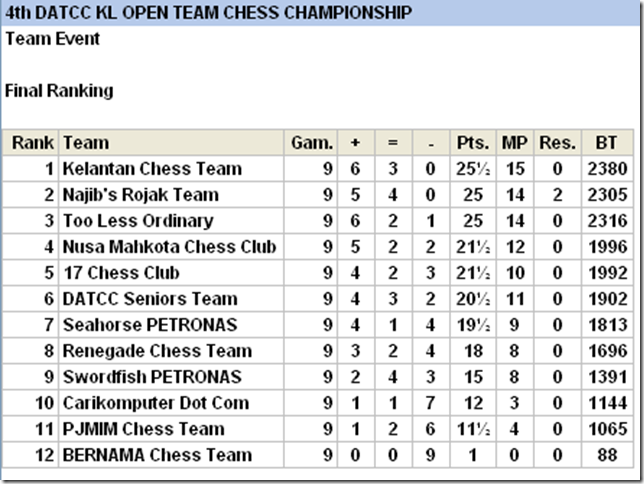Select PJMIM Chess Team name
The height and width of the screenshot is (484, 644).
(143, 429)
